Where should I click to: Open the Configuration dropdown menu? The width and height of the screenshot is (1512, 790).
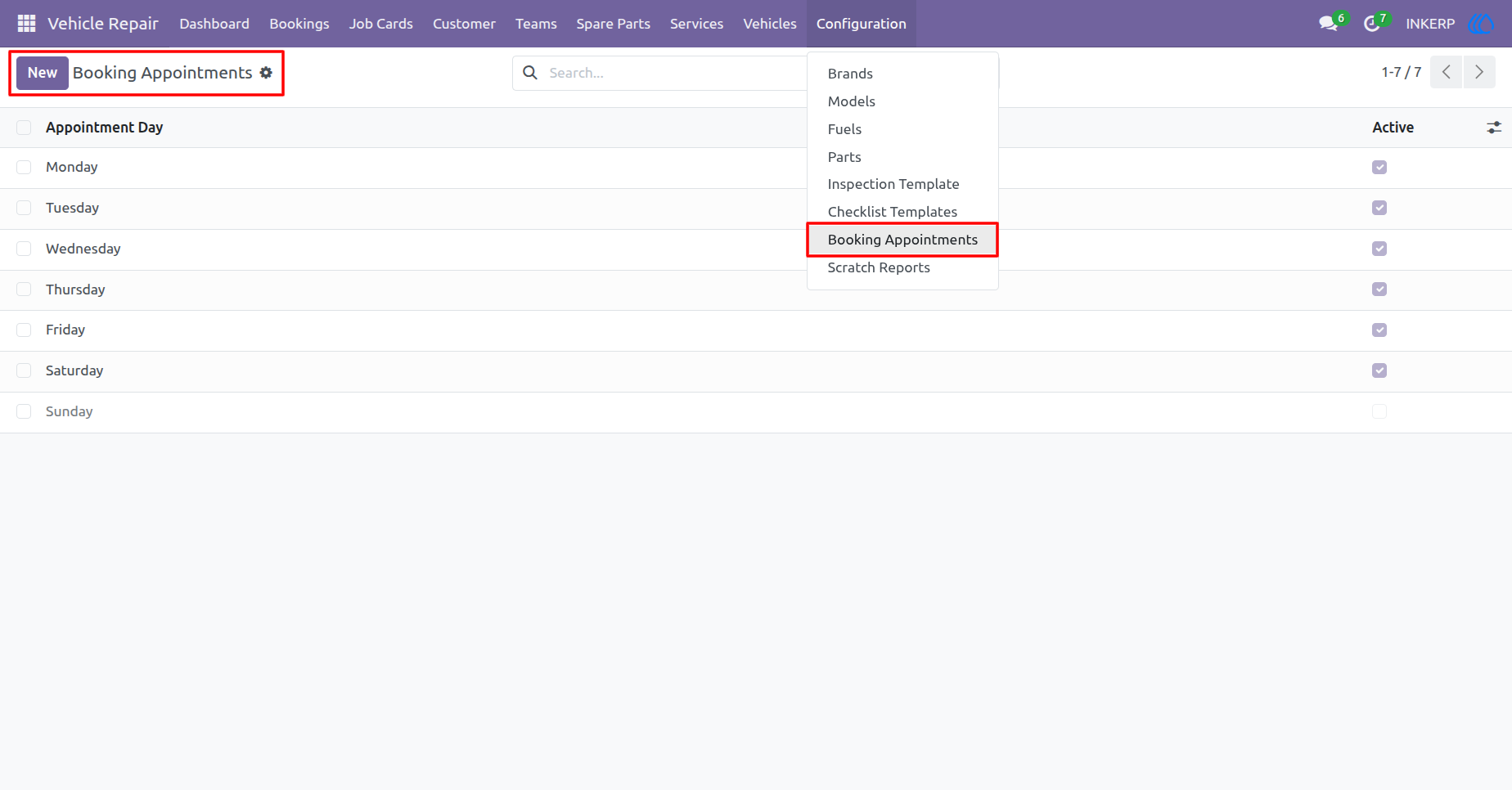pos(862,24)
